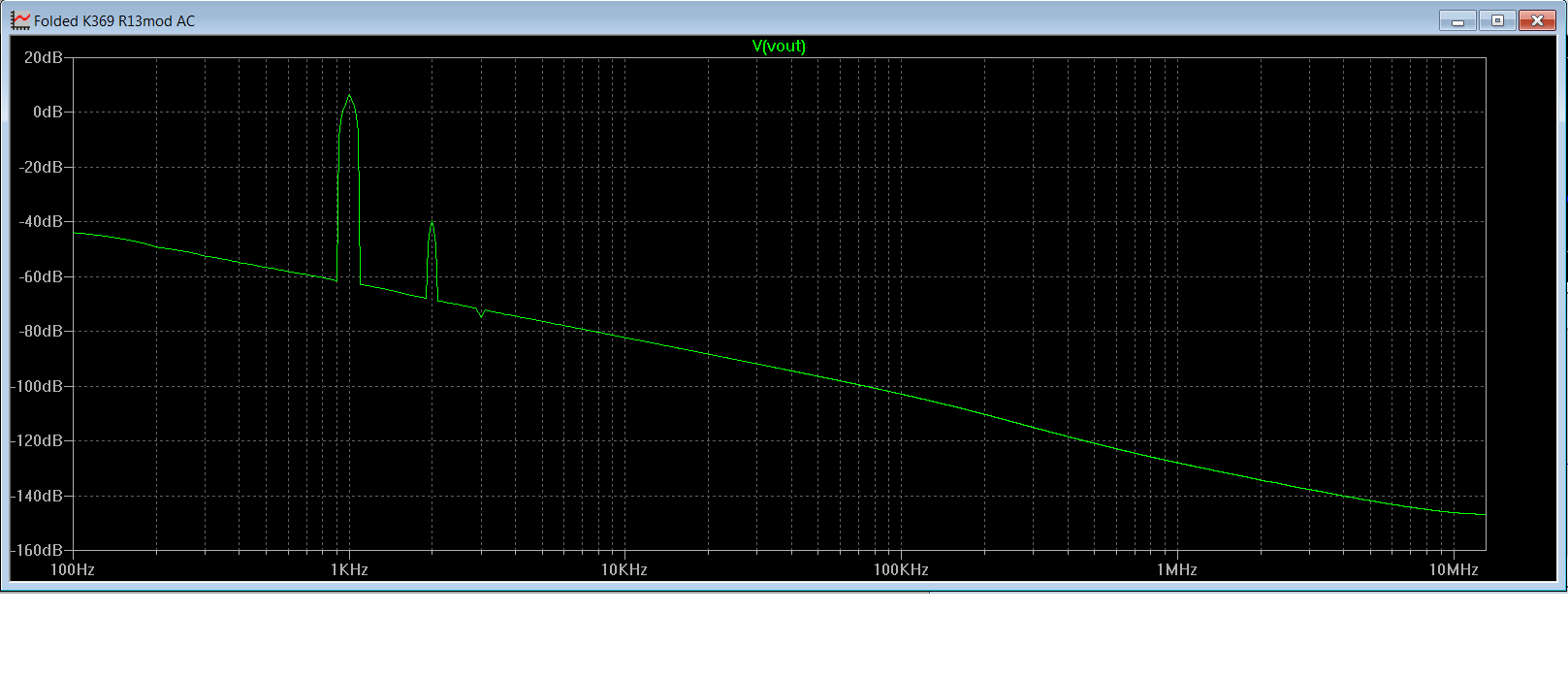Close the plot window

pyautogui.click(x=1537, y=20)
